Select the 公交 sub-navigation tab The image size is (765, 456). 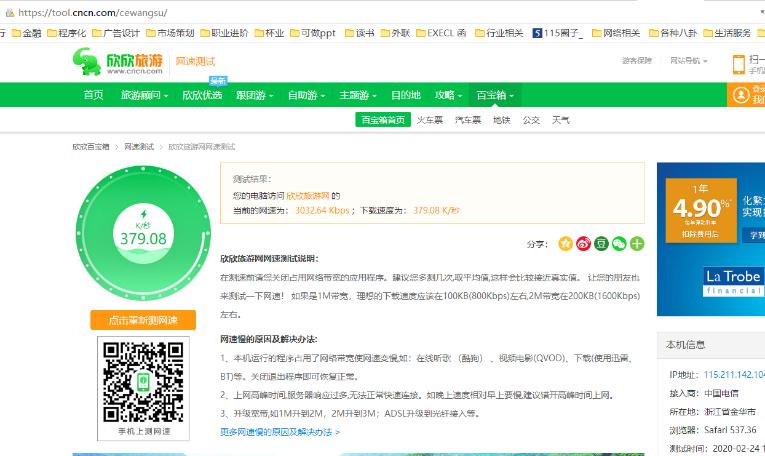(531, 120)
